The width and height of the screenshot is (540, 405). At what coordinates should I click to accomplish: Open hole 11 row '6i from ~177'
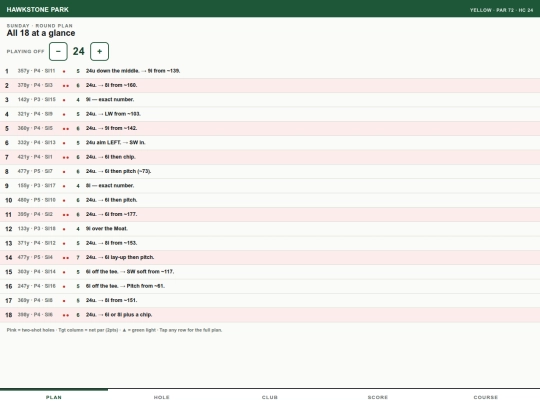[x=270, y=214]
